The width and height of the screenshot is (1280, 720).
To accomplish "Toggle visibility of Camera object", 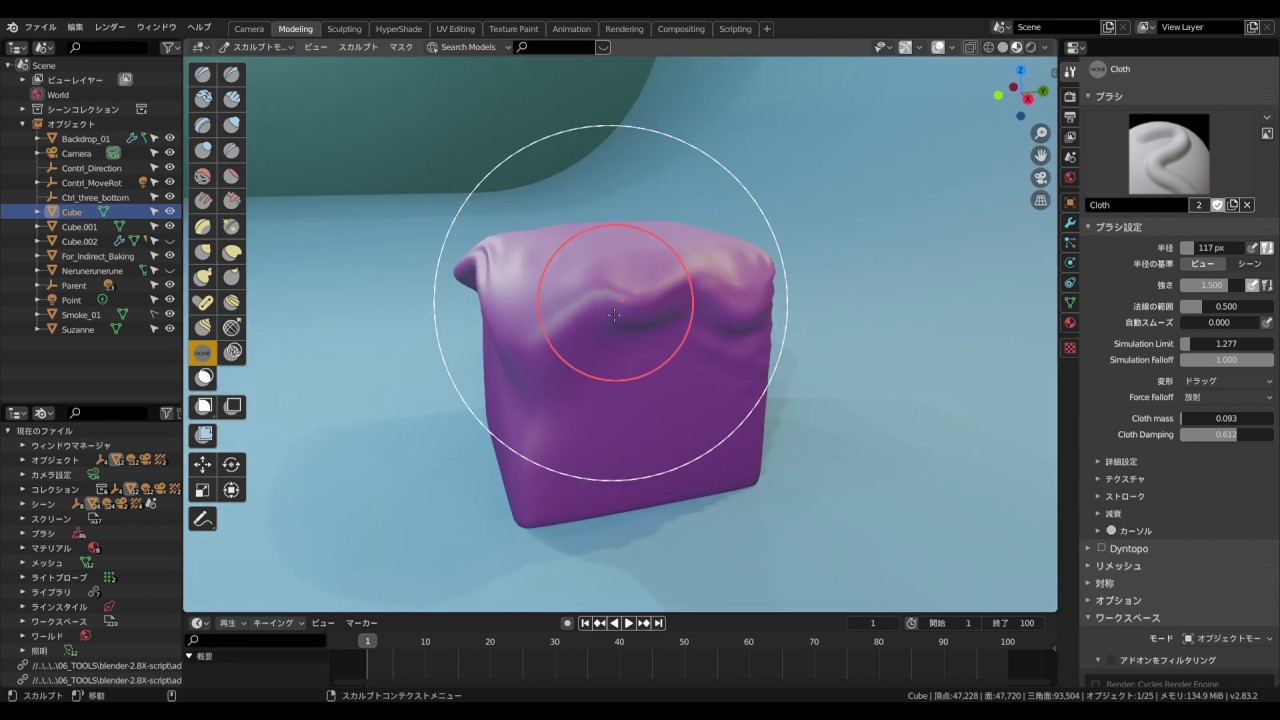I will 170,153.
